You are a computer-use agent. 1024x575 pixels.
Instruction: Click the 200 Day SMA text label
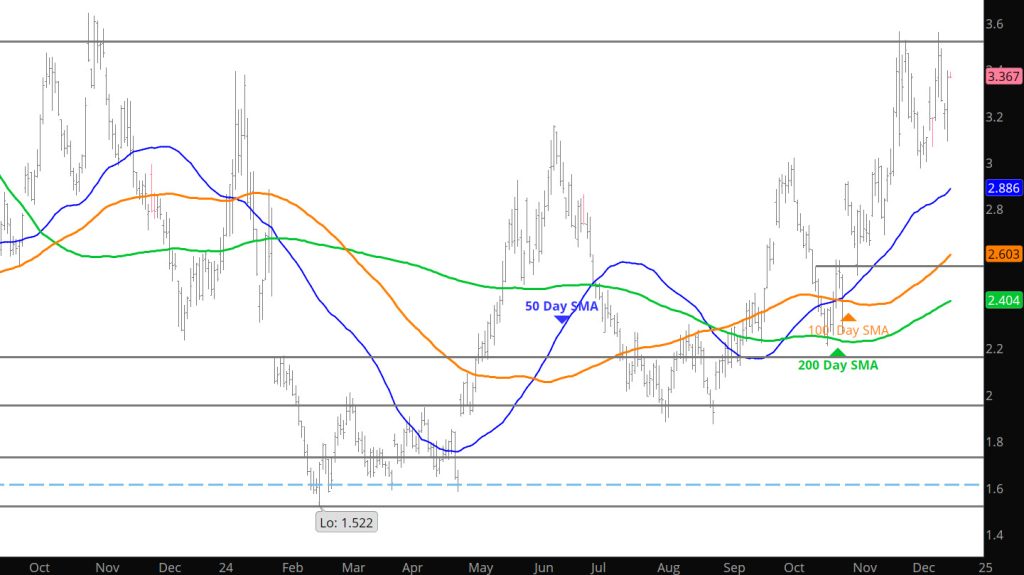838,366
